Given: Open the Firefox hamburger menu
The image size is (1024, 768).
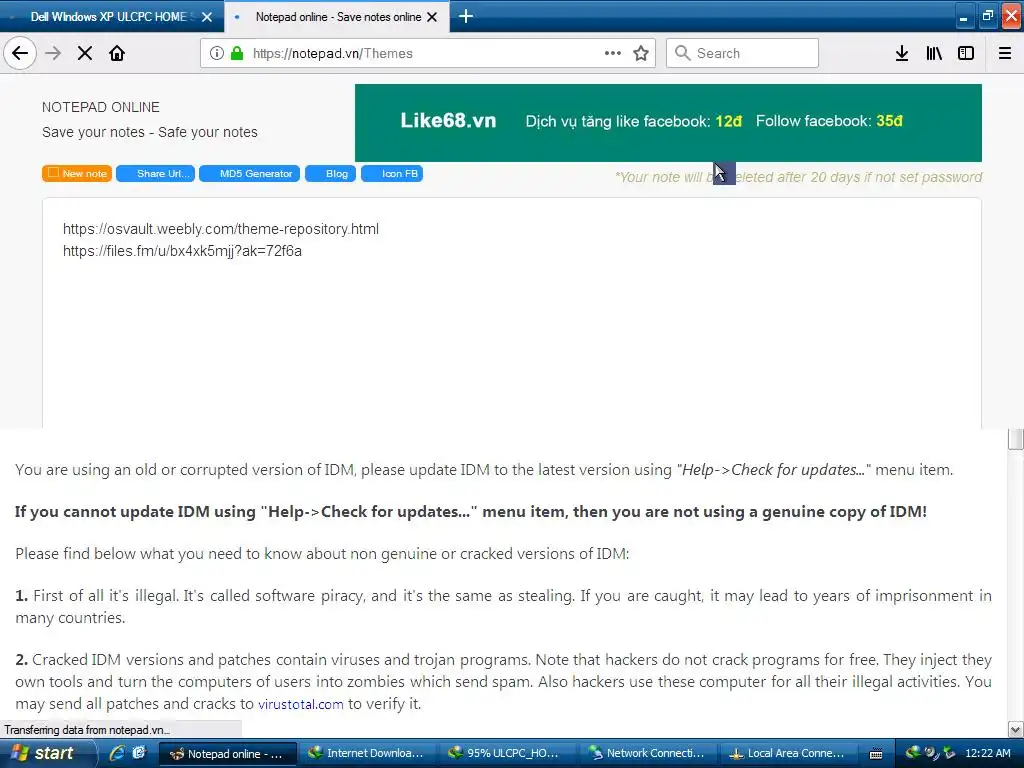Looking at the screenshot, I should pyautogui.click(x=1005, y=53).
